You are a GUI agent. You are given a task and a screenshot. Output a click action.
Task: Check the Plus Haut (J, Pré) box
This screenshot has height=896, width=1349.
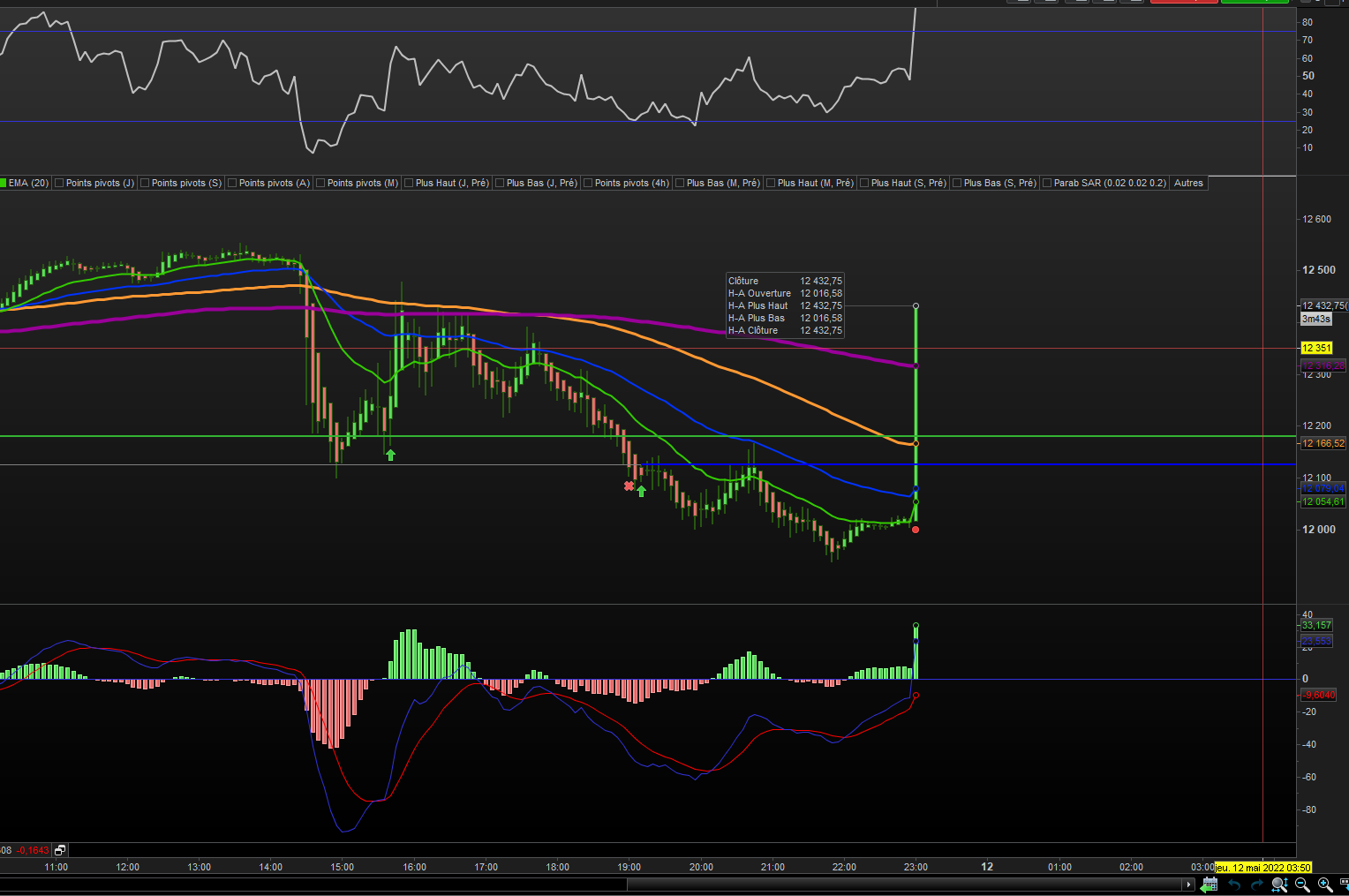409,184
